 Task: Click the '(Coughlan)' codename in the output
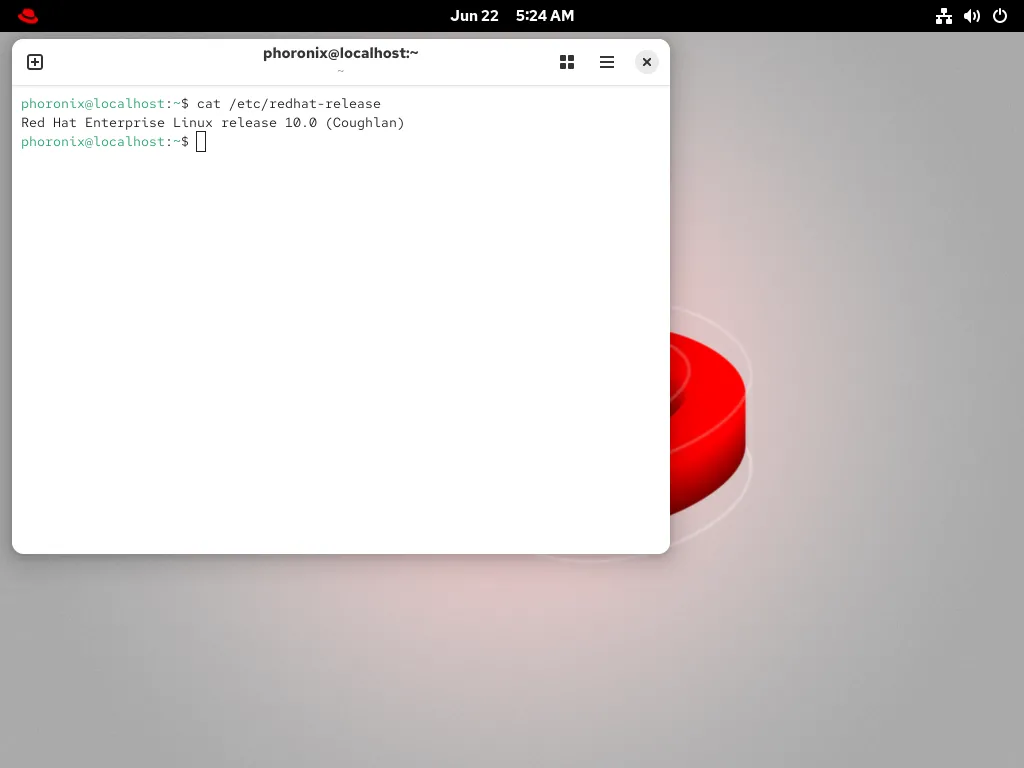(x=365, y=123)
